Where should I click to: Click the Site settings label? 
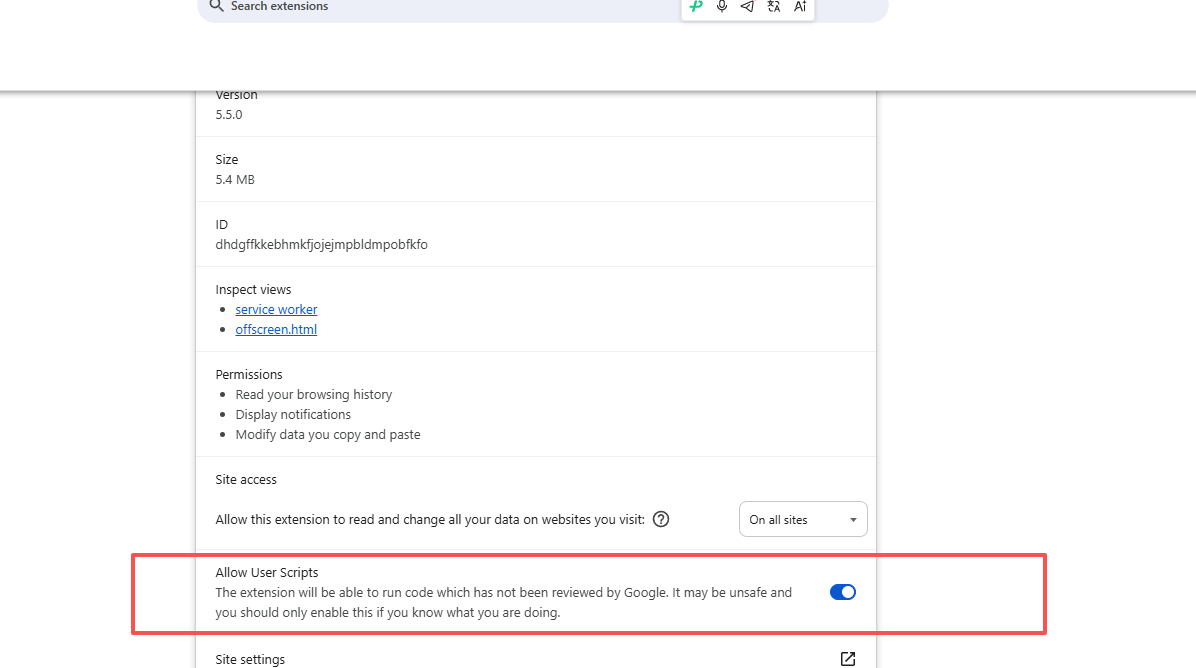(250, 660)
